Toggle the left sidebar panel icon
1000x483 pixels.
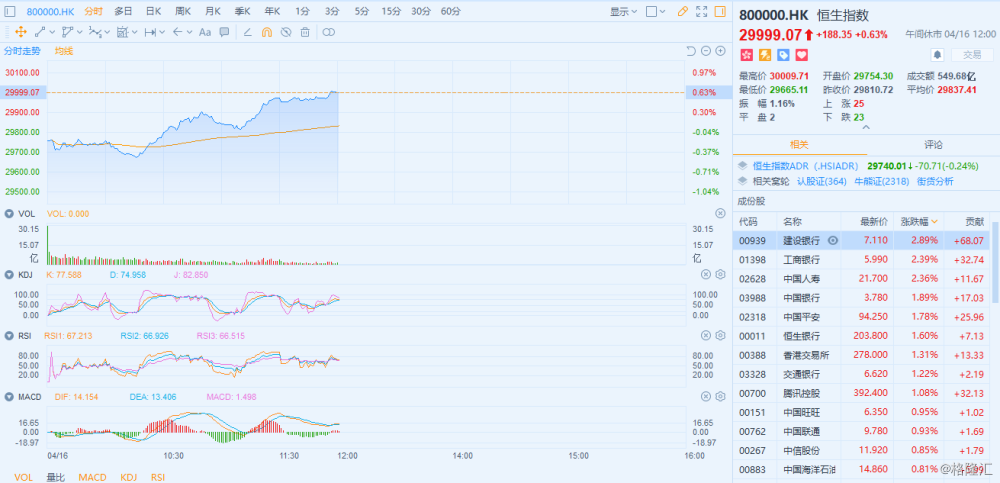click(x=10, y=11)
